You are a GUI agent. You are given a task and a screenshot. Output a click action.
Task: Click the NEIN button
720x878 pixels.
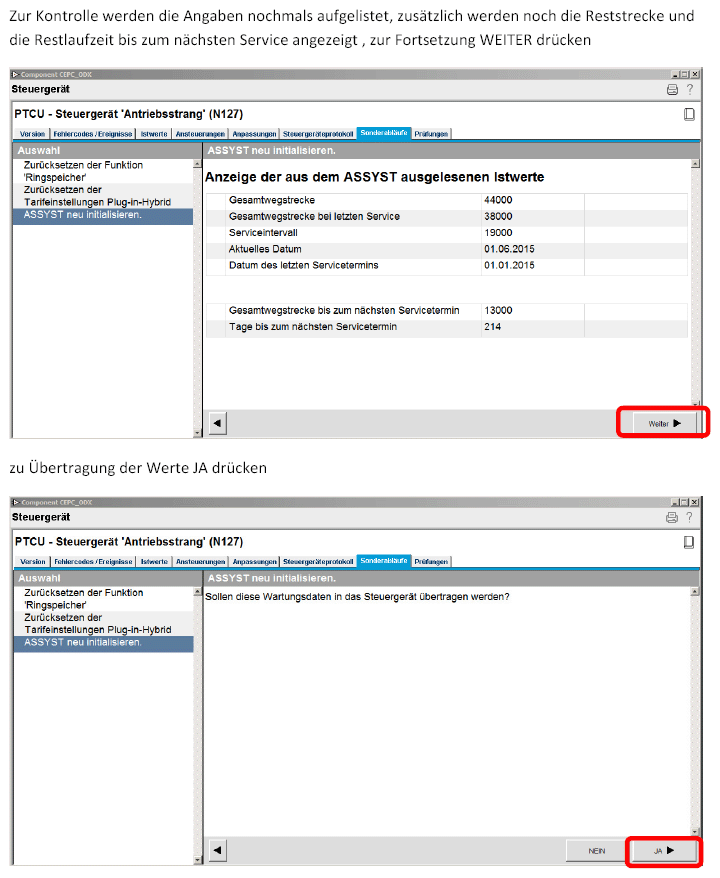(x=596, y=851)
